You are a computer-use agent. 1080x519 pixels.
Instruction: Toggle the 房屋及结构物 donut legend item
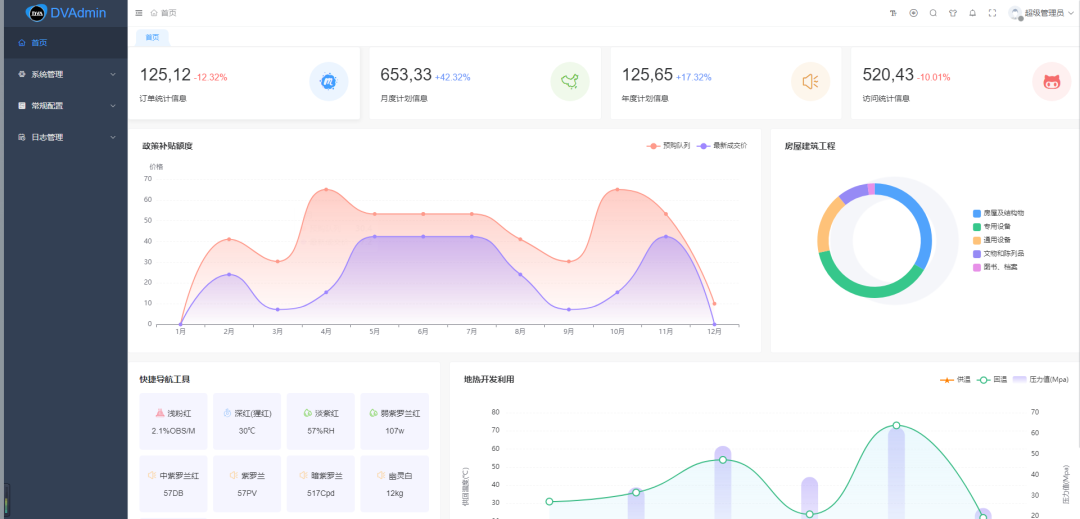[999, 213]
